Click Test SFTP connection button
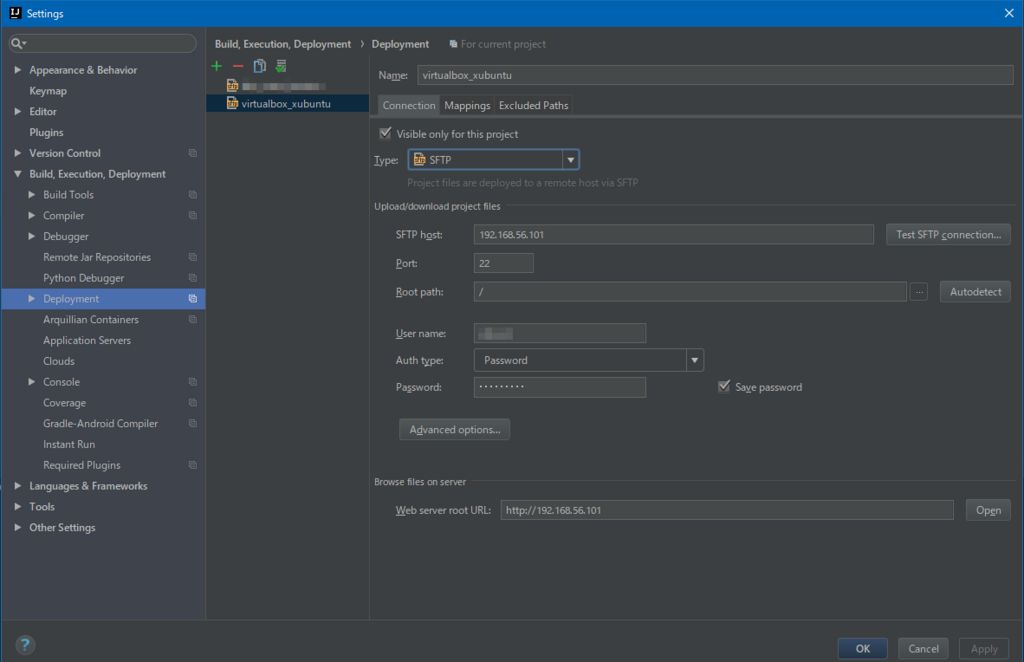The height and width of the screenshot is (662, 1024). (948, 234)
